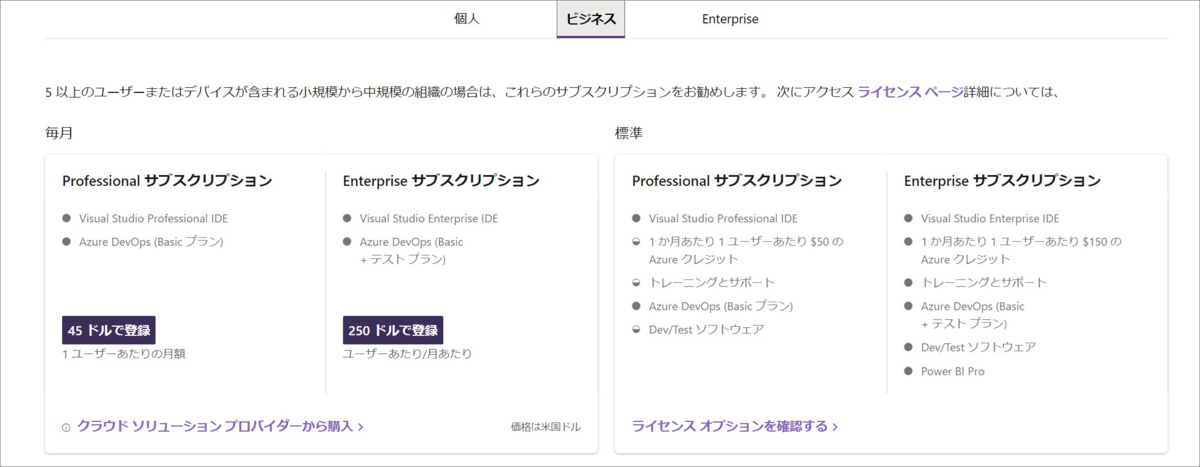Click トレーニングとサポート in standard Enterprise list
Image resolution: width=1200 pixels, height=467 pixels.
click(x=984, y=282)
